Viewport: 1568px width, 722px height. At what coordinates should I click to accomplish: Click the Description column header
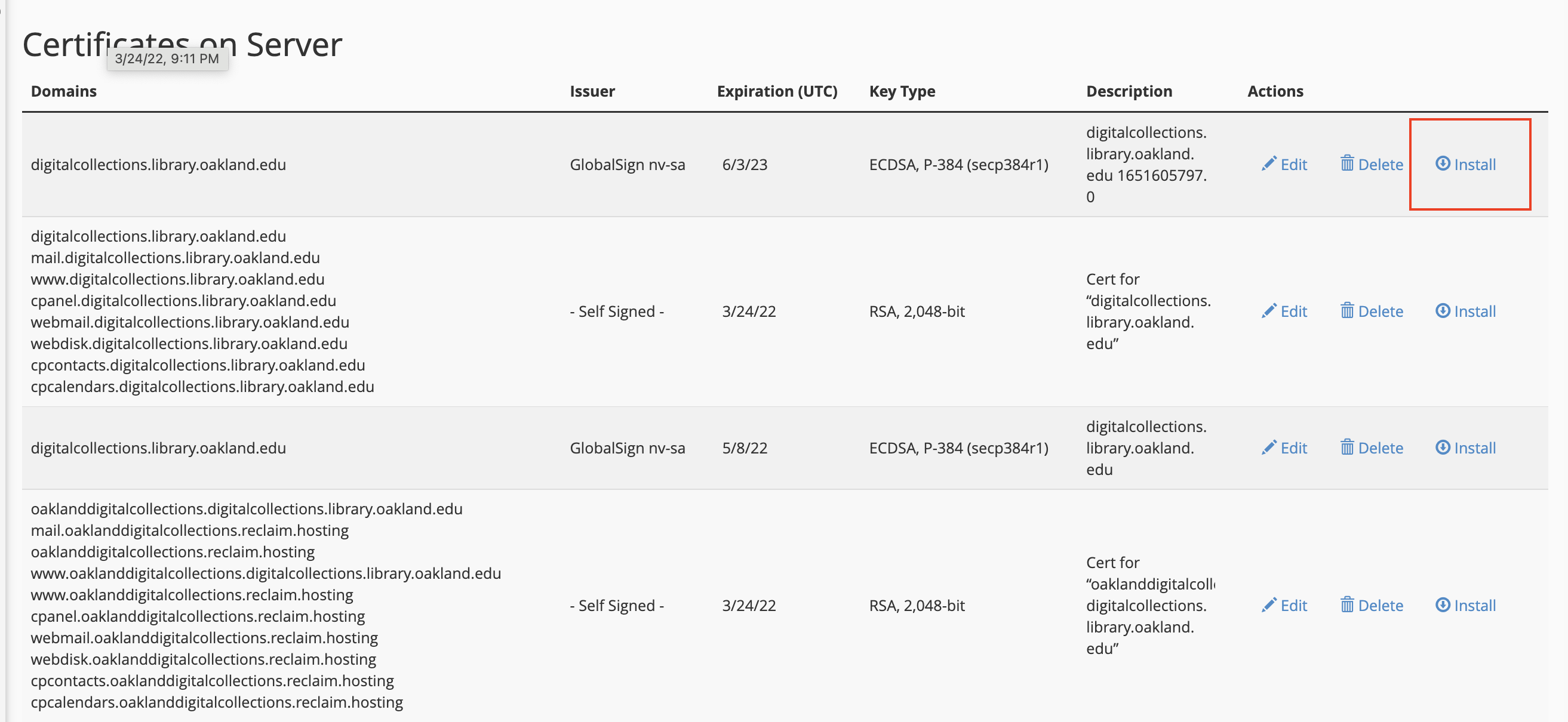pyautogui.click(x=1129, y=91)
